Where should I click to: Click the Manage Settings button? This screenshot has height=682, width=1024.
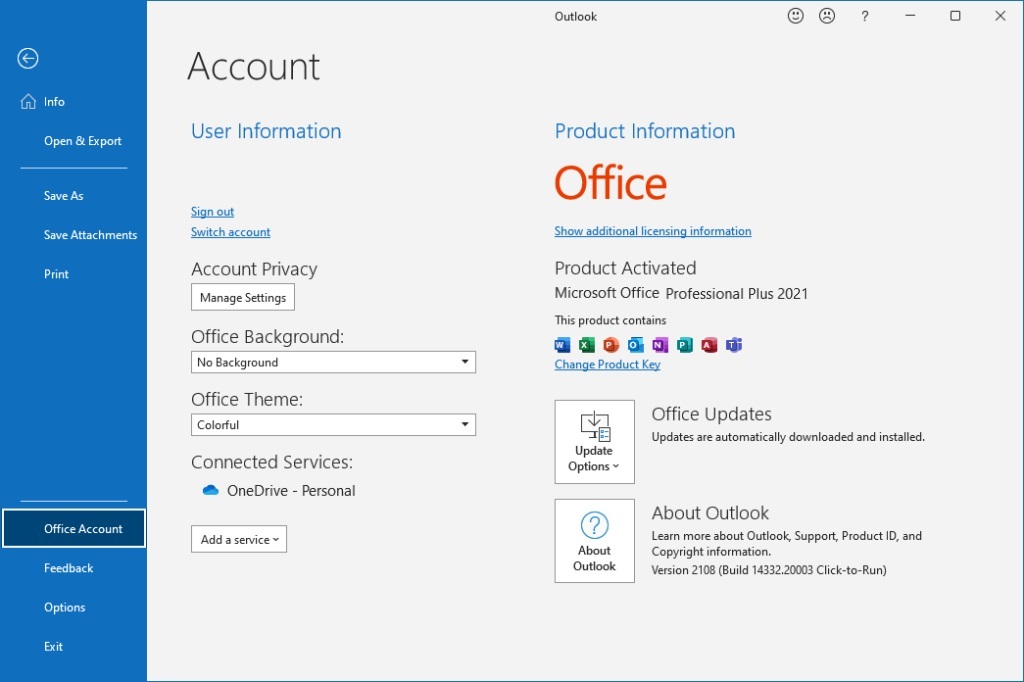[x=243, y=297]
